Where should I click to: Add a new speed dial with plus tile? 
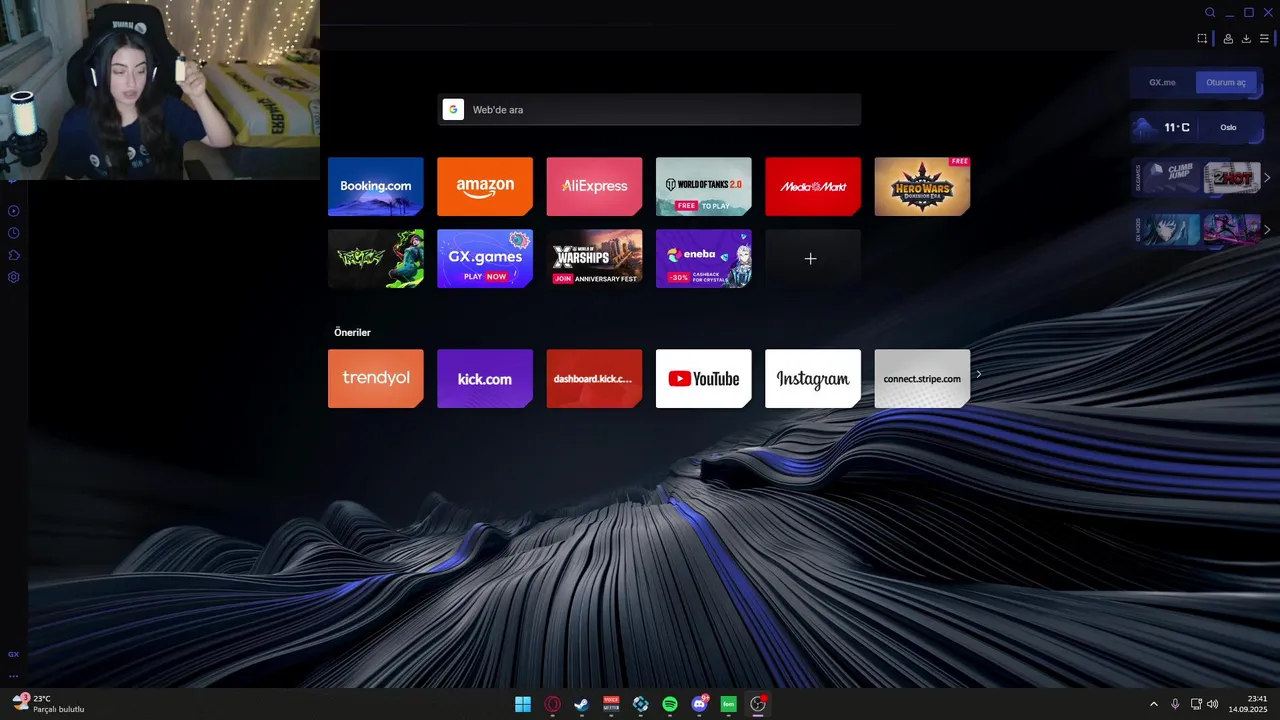[x=813, y=258]
